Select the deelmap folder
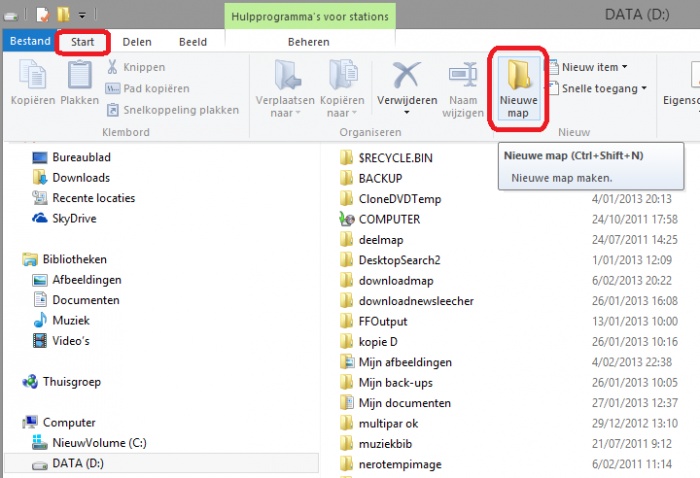700x478 pixels. (x=371, y=240)
